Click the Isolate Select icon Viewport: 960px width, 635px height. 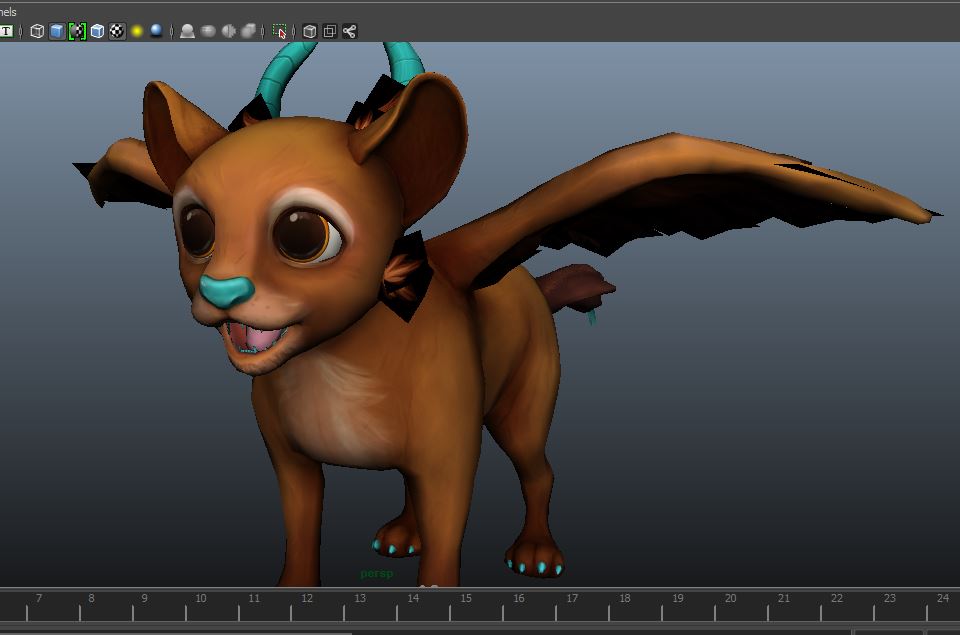(x=280, y=31)
